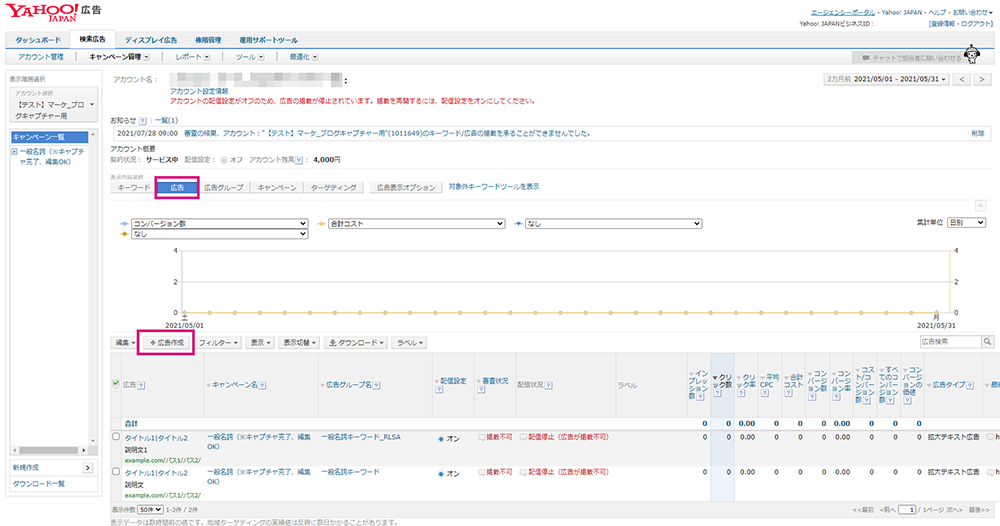Toggle select-all checkbox in table header
The width and height of the screenshot is (1000, 526).
point(115,383)
